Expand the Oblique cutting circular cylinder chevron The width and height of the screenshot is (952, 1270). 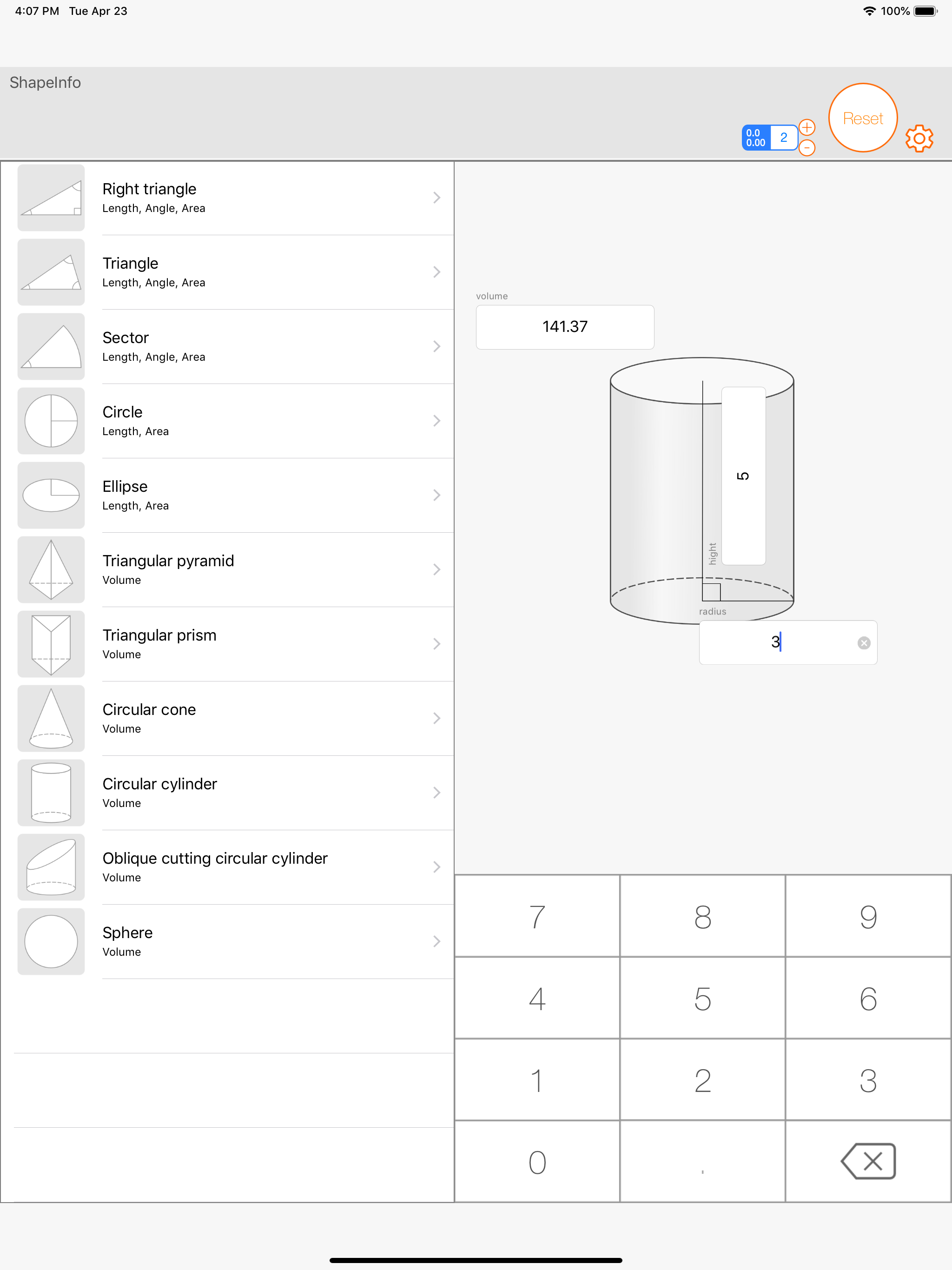[436, 867]
